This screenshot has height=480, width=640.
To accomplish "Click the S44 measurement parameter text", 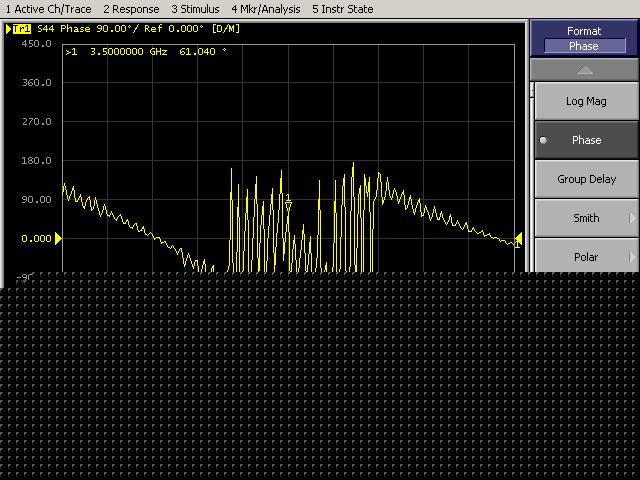I will point(45,29).
